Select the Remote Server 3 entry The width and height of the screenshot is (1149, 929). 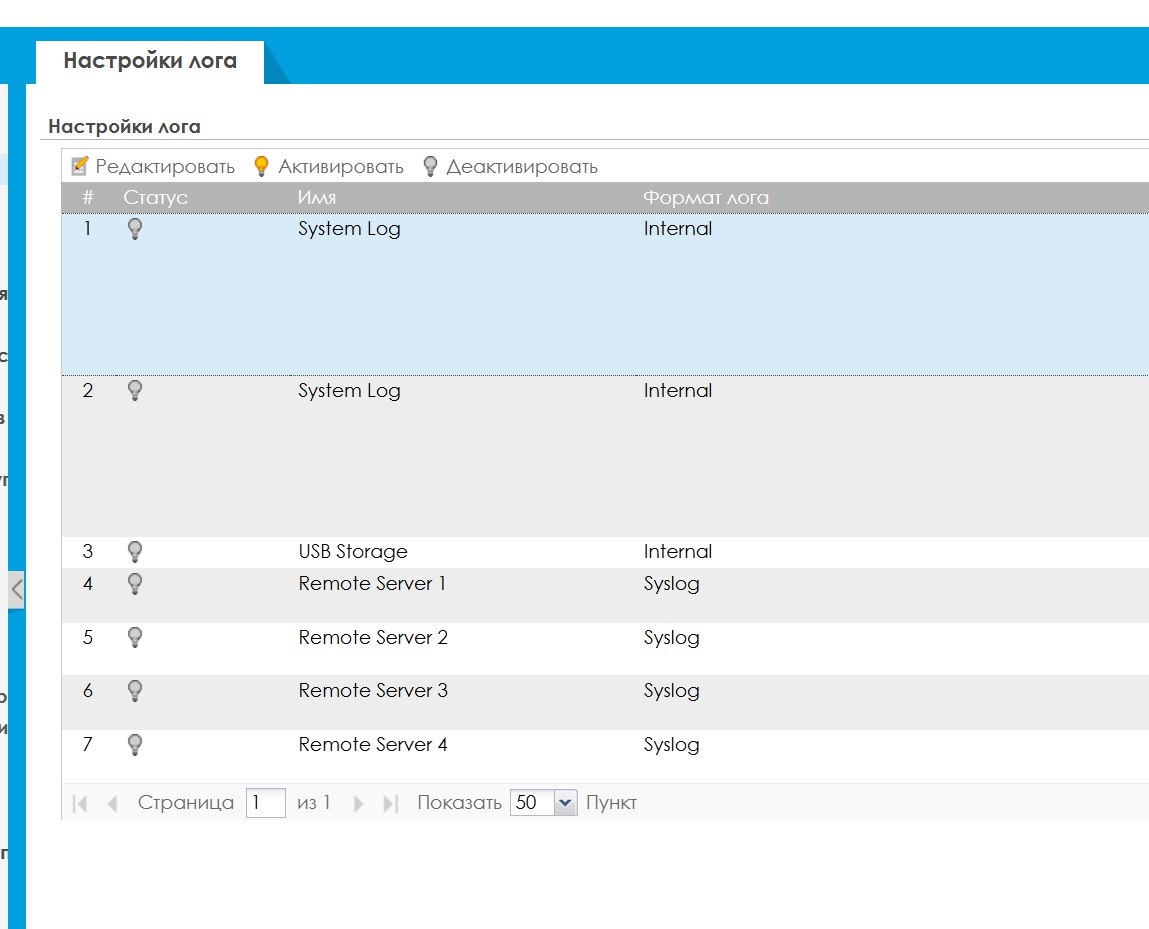(372, 691)
